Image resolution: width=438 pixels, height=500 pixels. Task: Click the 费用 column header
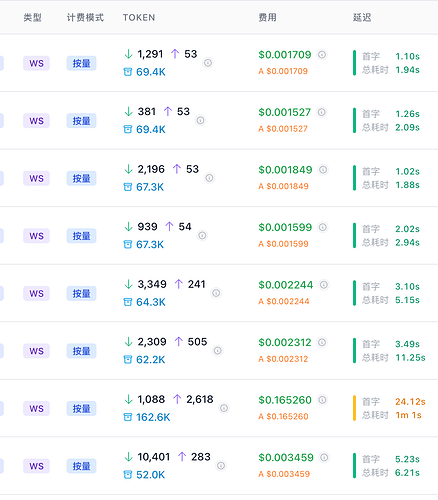(x=267, y=17)
